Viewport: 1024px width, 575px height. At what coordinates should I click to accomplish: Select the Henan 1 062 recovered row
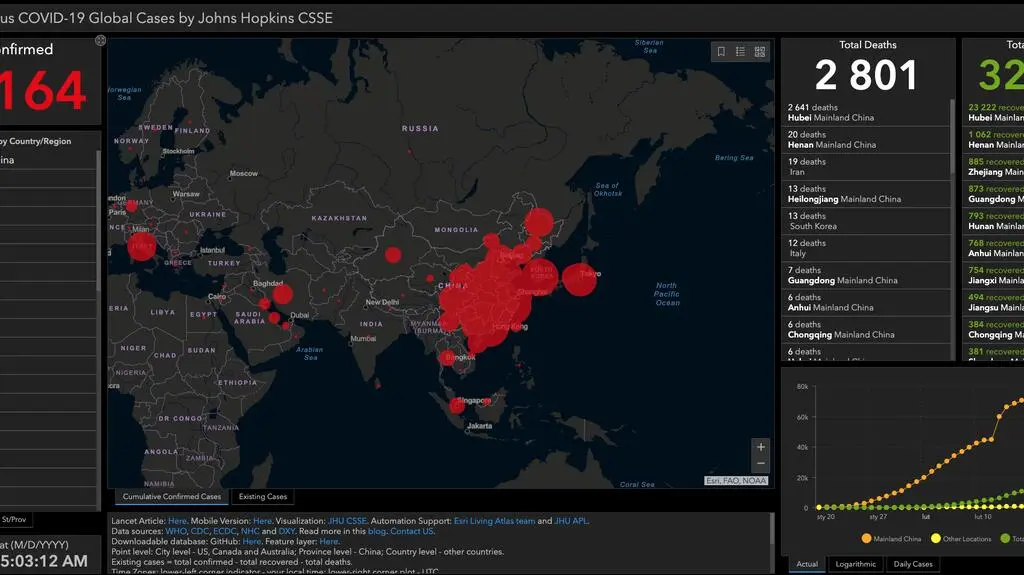pos(994,140)
